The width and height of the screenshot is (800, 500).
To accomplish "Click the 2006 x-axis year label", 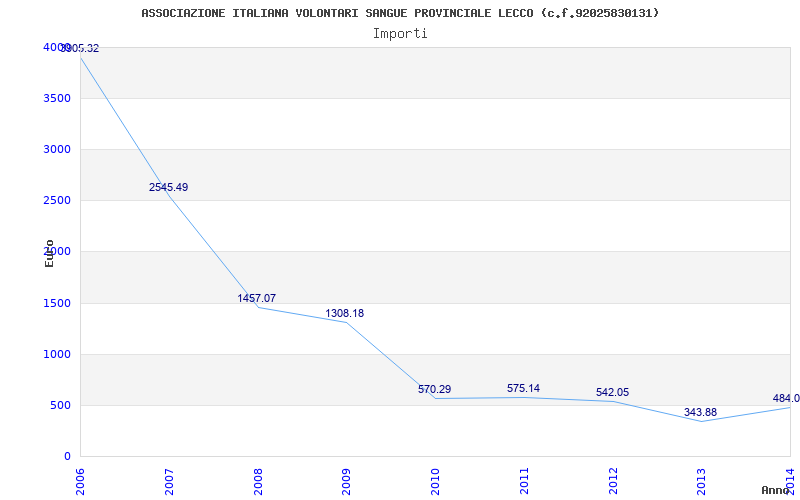I will coord(80,480).
